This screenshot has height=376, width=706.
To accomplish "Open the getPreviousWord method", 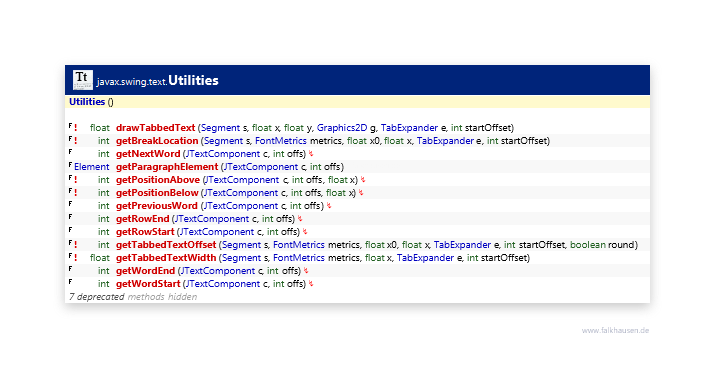I will 157,206.
